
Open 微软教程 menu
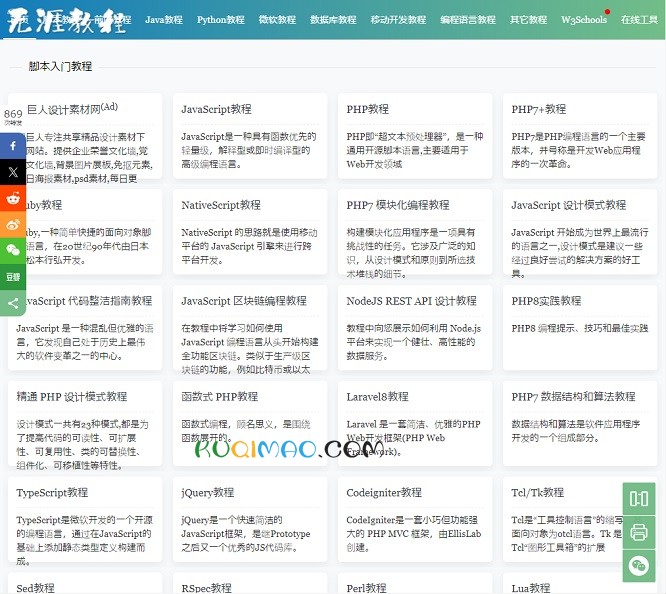277,20
